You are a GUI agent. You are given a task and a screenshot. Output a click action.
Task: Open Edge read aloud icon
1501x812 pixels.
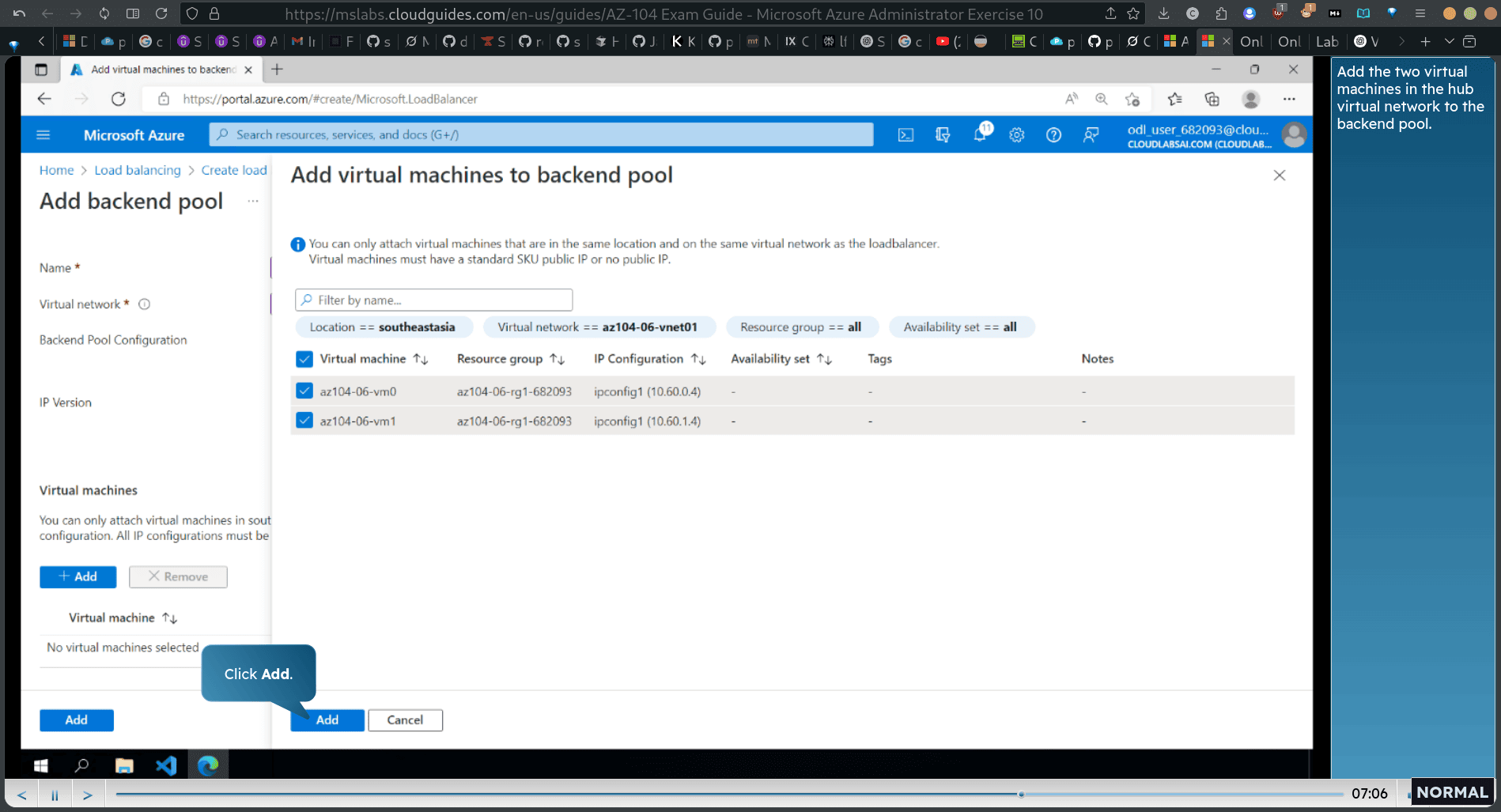[1072, 99]
